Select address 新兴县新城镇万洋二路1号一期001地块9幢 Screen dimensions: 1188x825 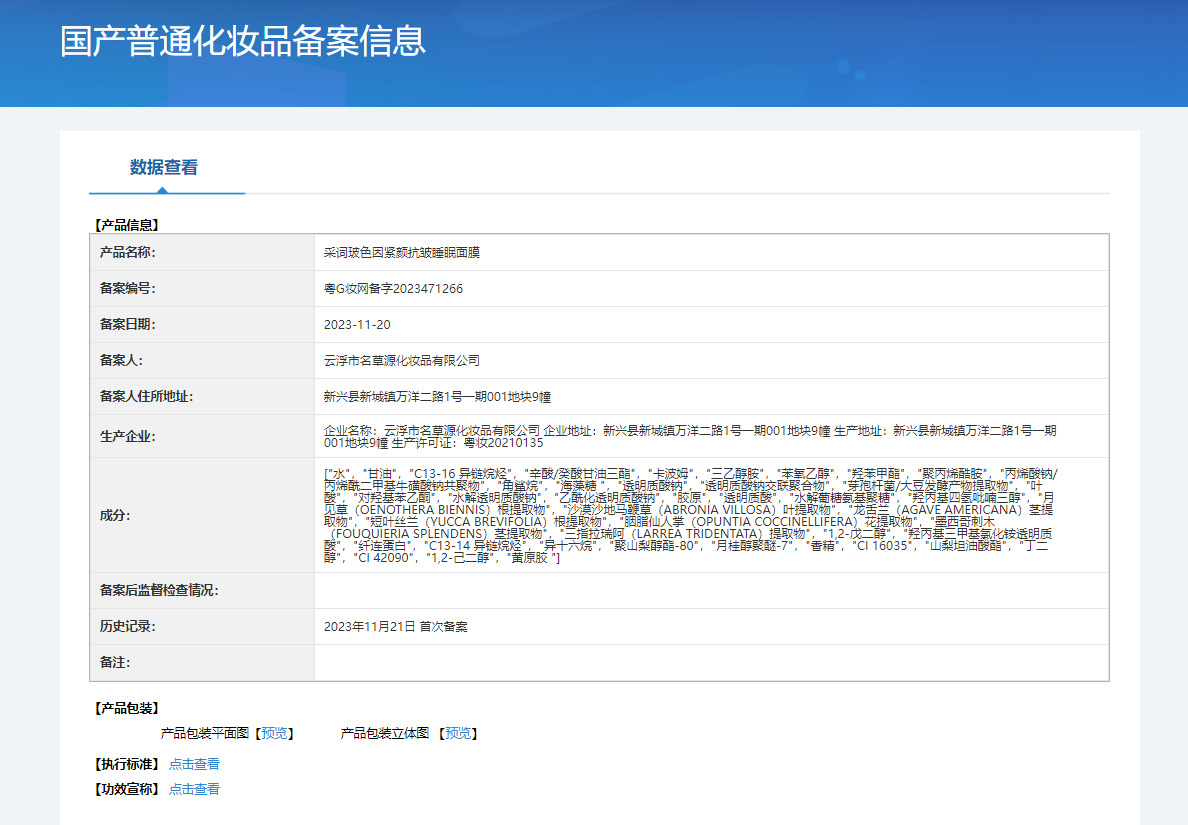coord(437,396)
